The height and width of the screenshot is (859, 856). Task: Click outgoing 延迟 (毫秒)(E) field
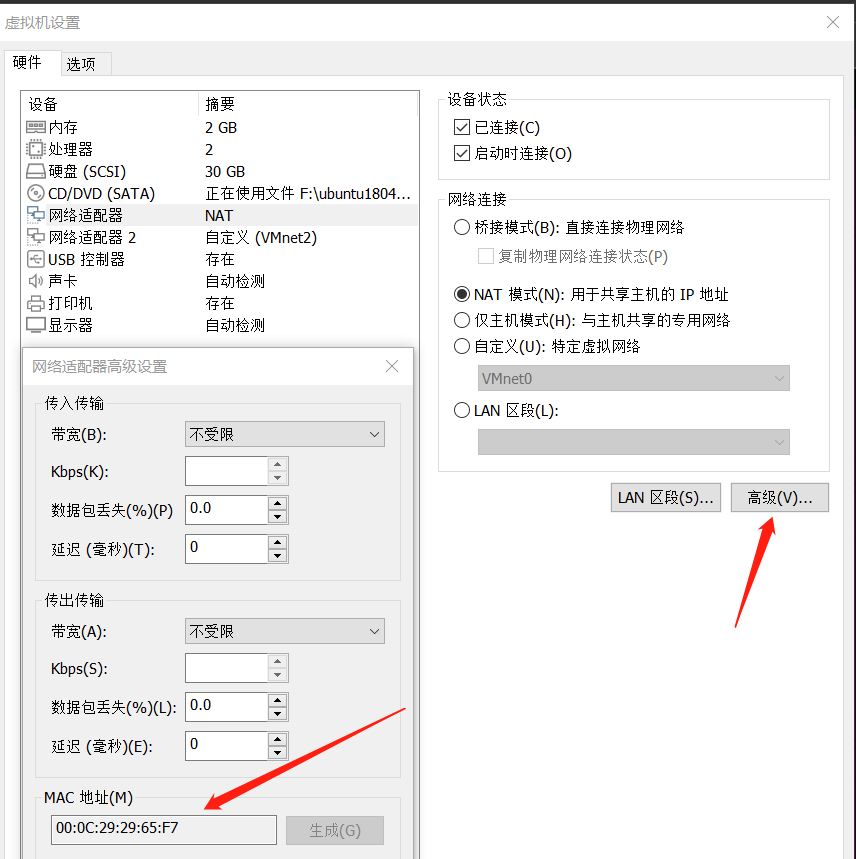[x=226, y=746]
